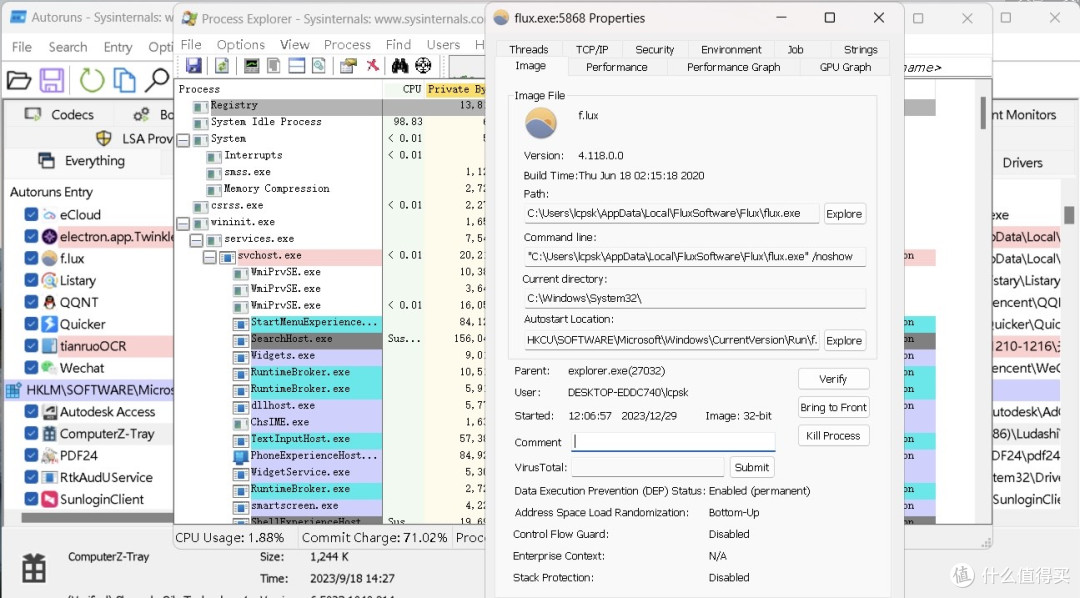Click the VirusTotal Submit button

pos(751,467)
